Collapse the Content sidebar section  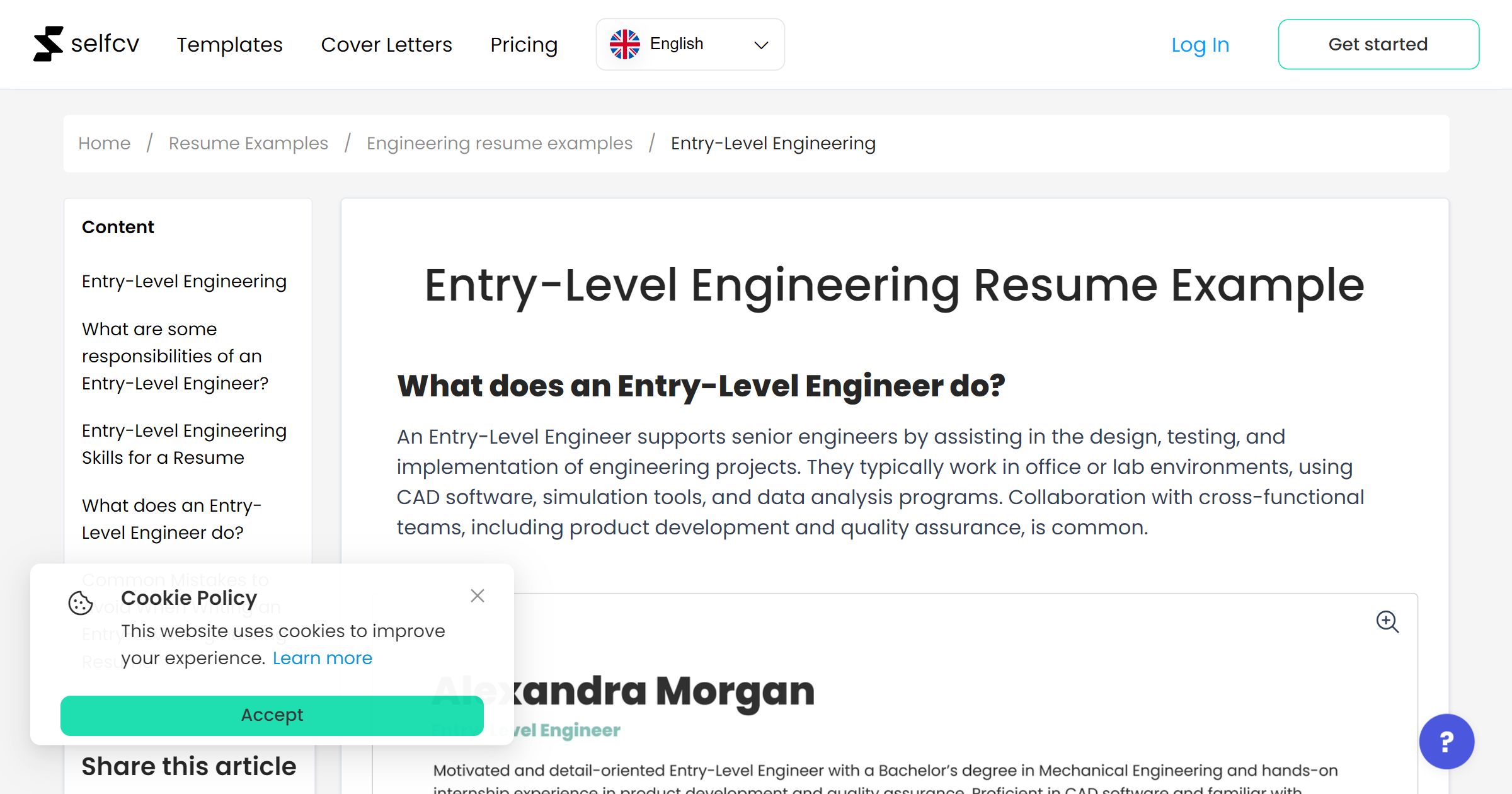(x=117, y=227)
